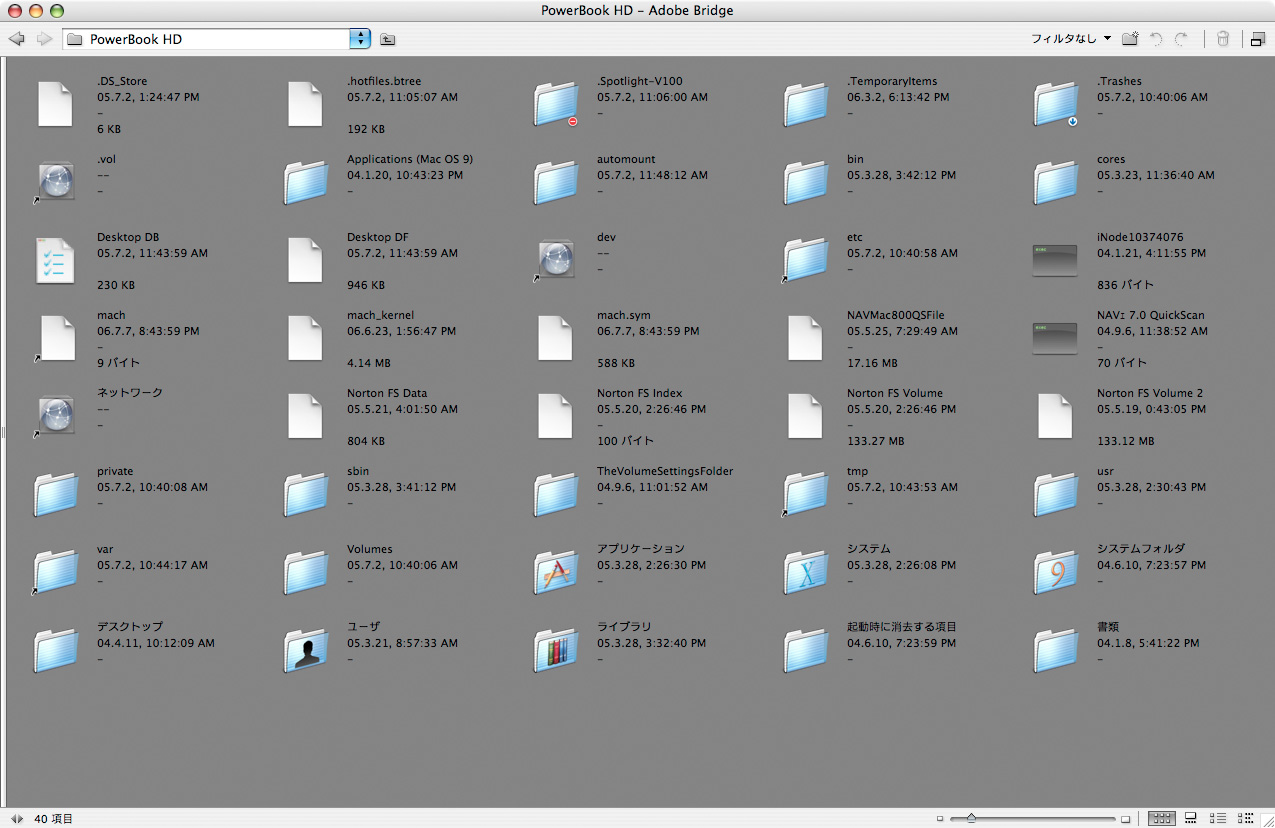Click the "tmp" folder name
The height and width of the screenshot is (828, 1275).
click(x=858, y=471)
